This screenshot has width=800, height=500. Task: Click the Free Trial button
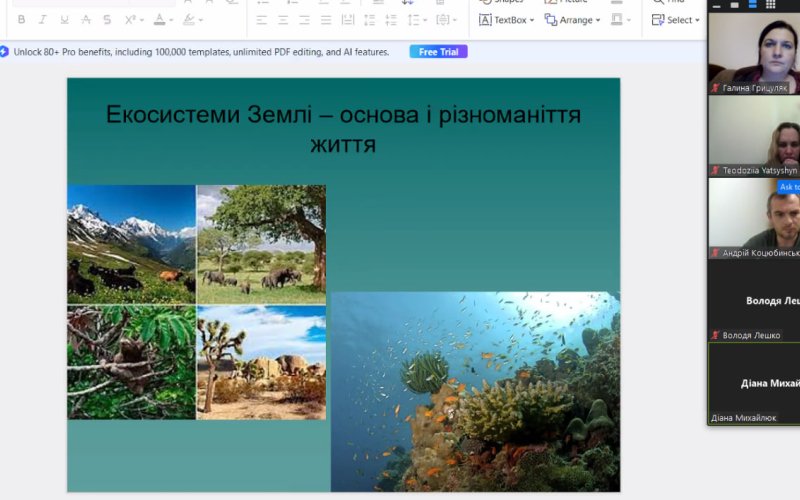click(x=438, y=52)
